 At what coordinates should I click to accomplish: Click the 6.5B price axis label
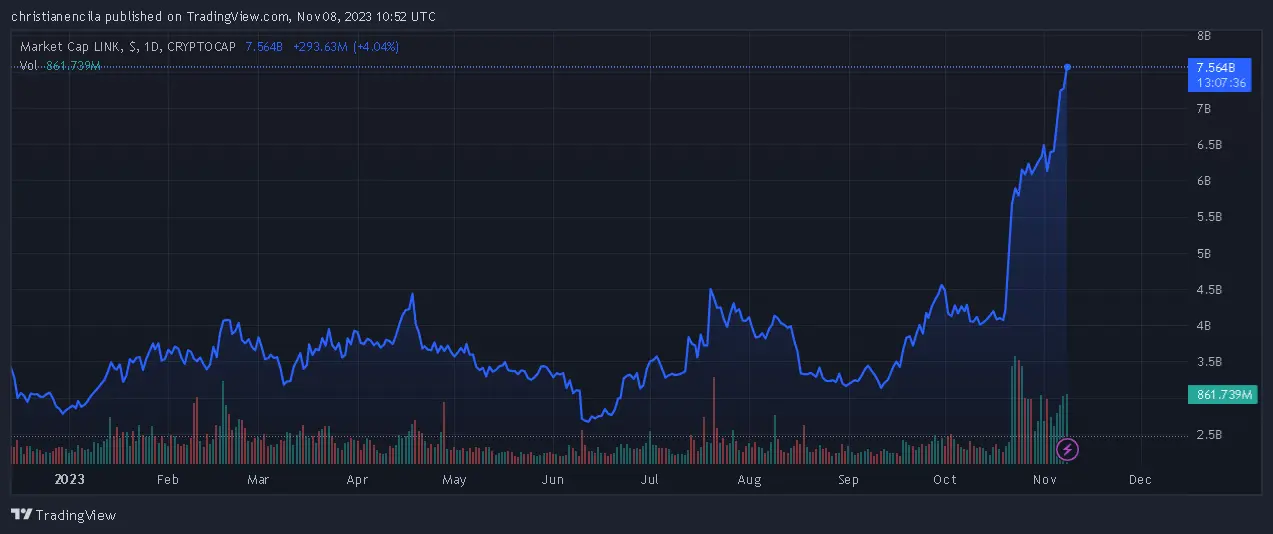coord(1208,145)
